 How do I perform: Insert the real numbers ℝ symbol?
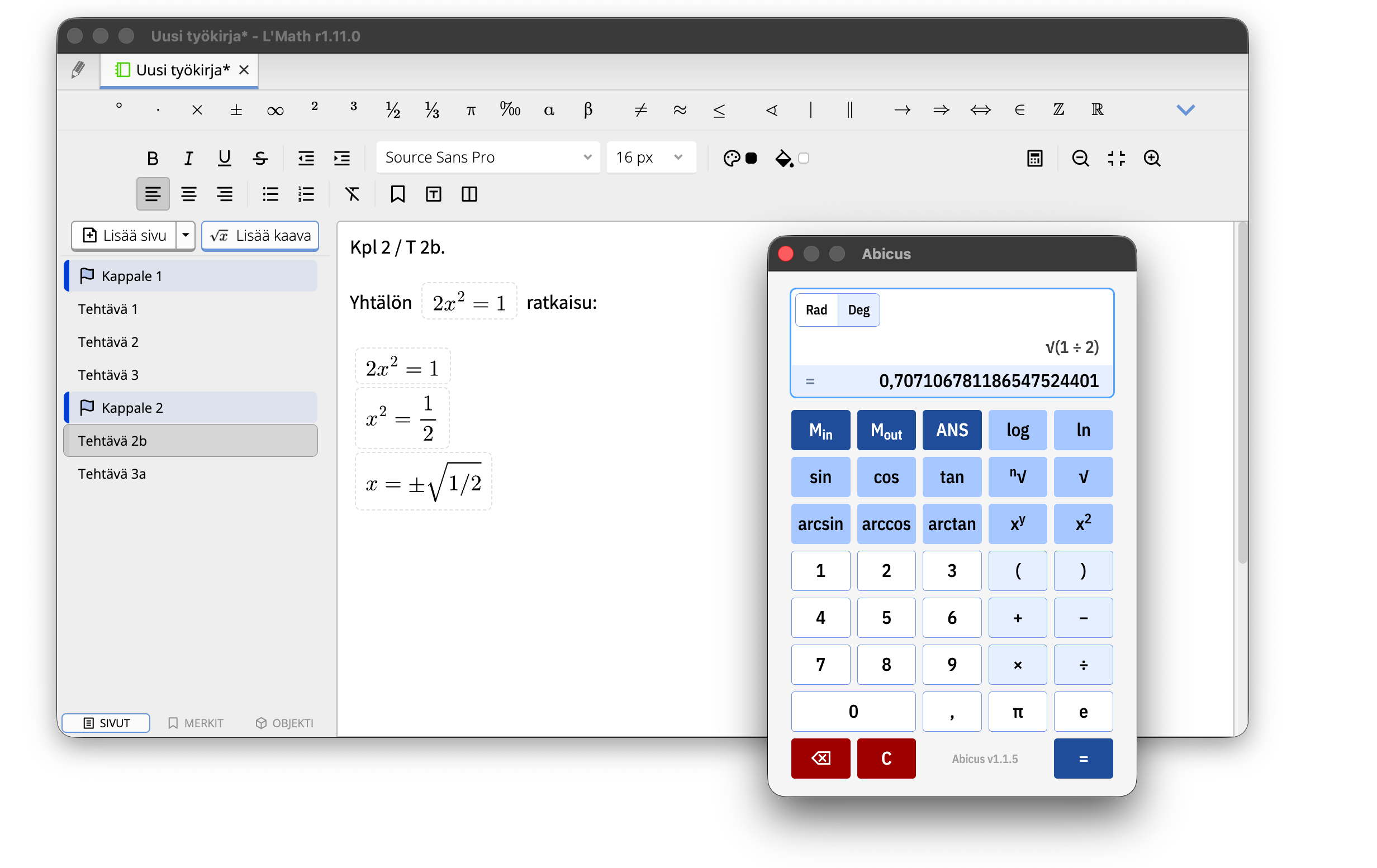[x=1098, y=109]
